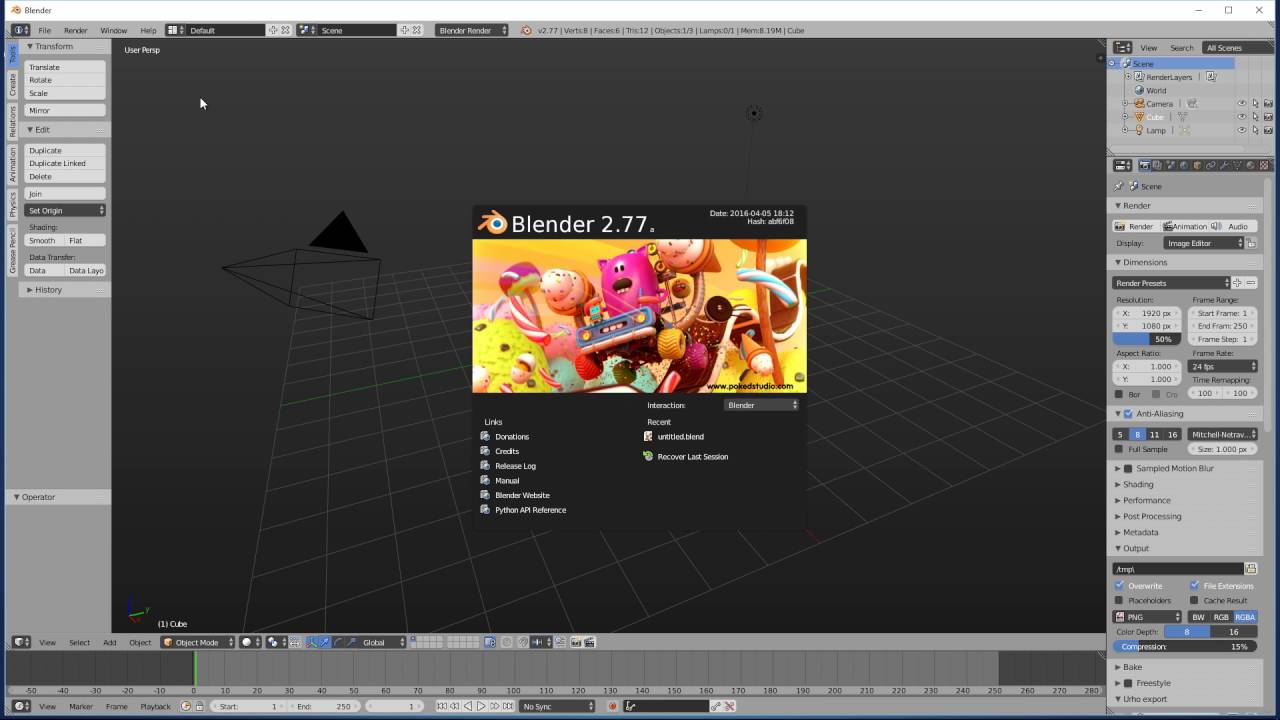Enable Cache Result checkbox
Image resolution: width=1280 pixels, height=720 pixels.
pos(1194,600)
